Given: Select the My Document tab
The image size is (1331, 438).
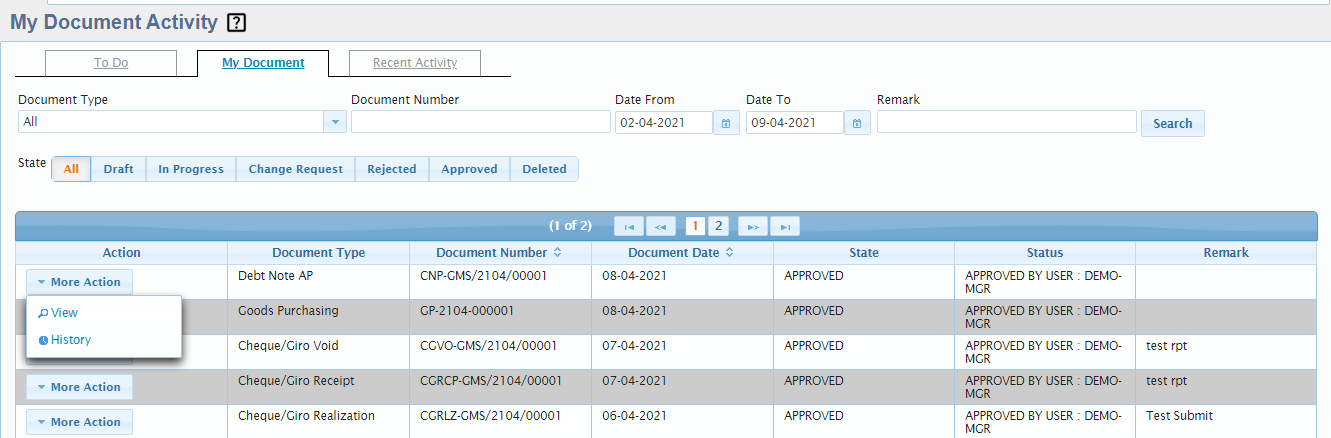Looking at the screenshot, I should [263, 63].
